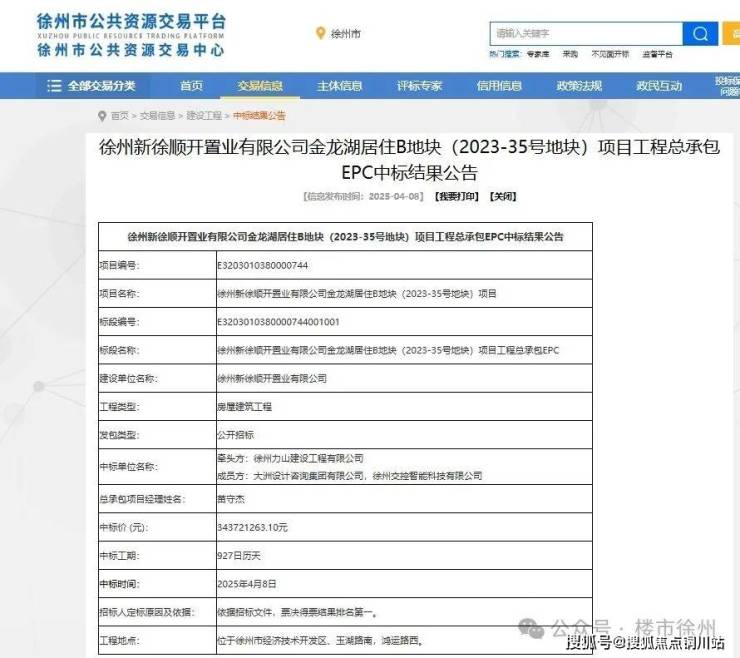This screenshot has width=740, height=658.
Task: Click hot search term 监督平台
Action: click(657, 54)
